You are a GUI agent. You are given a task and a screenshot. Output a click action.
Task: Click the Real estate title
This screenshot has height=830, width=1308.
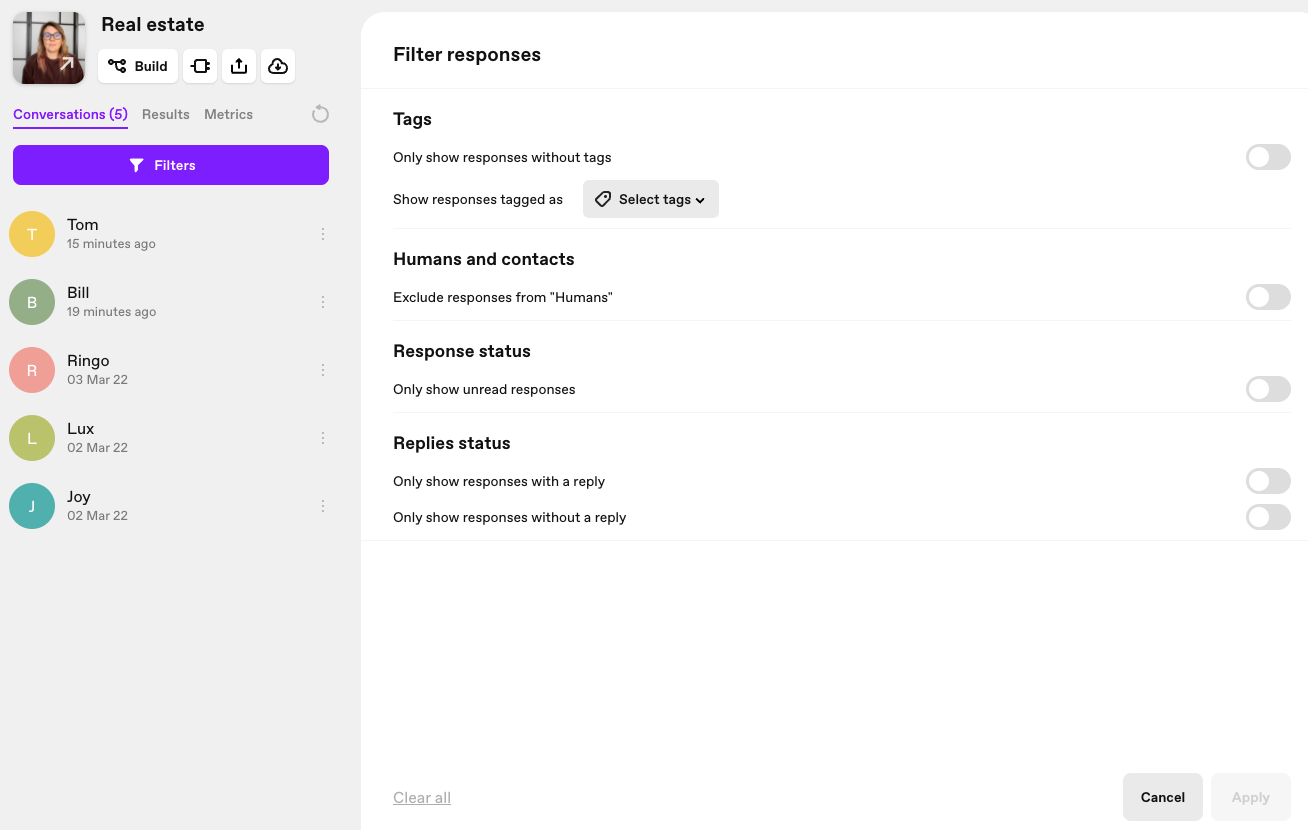point(153,24)
